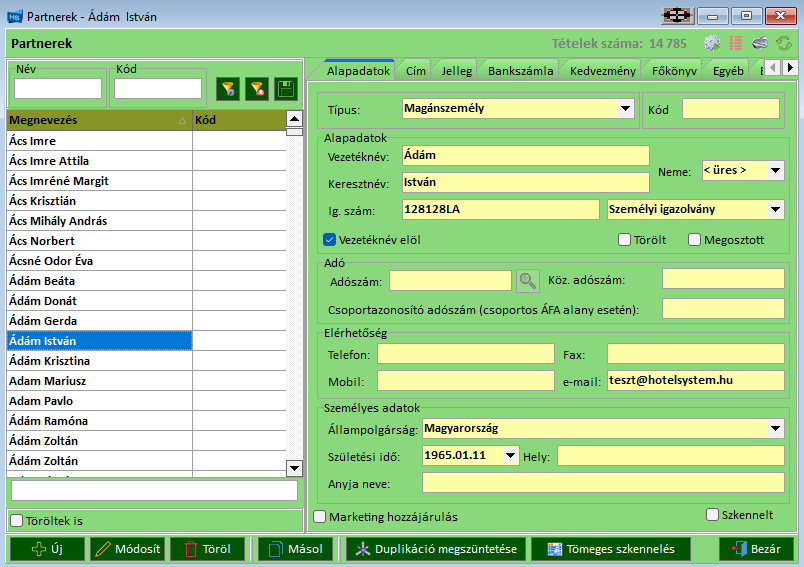Click the e-mail field
The height and width of the screenshot is (567, 804).
(696, 380)
